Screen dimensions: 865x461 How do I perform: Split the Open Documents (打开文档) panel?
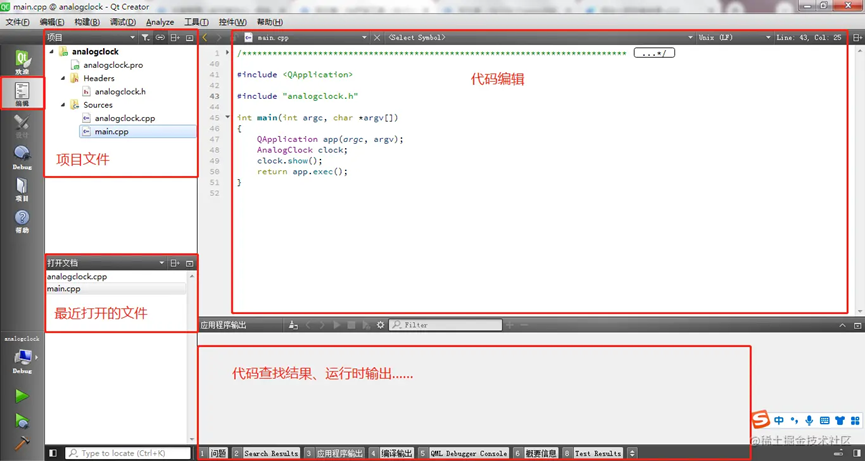[x=175, y=264]
